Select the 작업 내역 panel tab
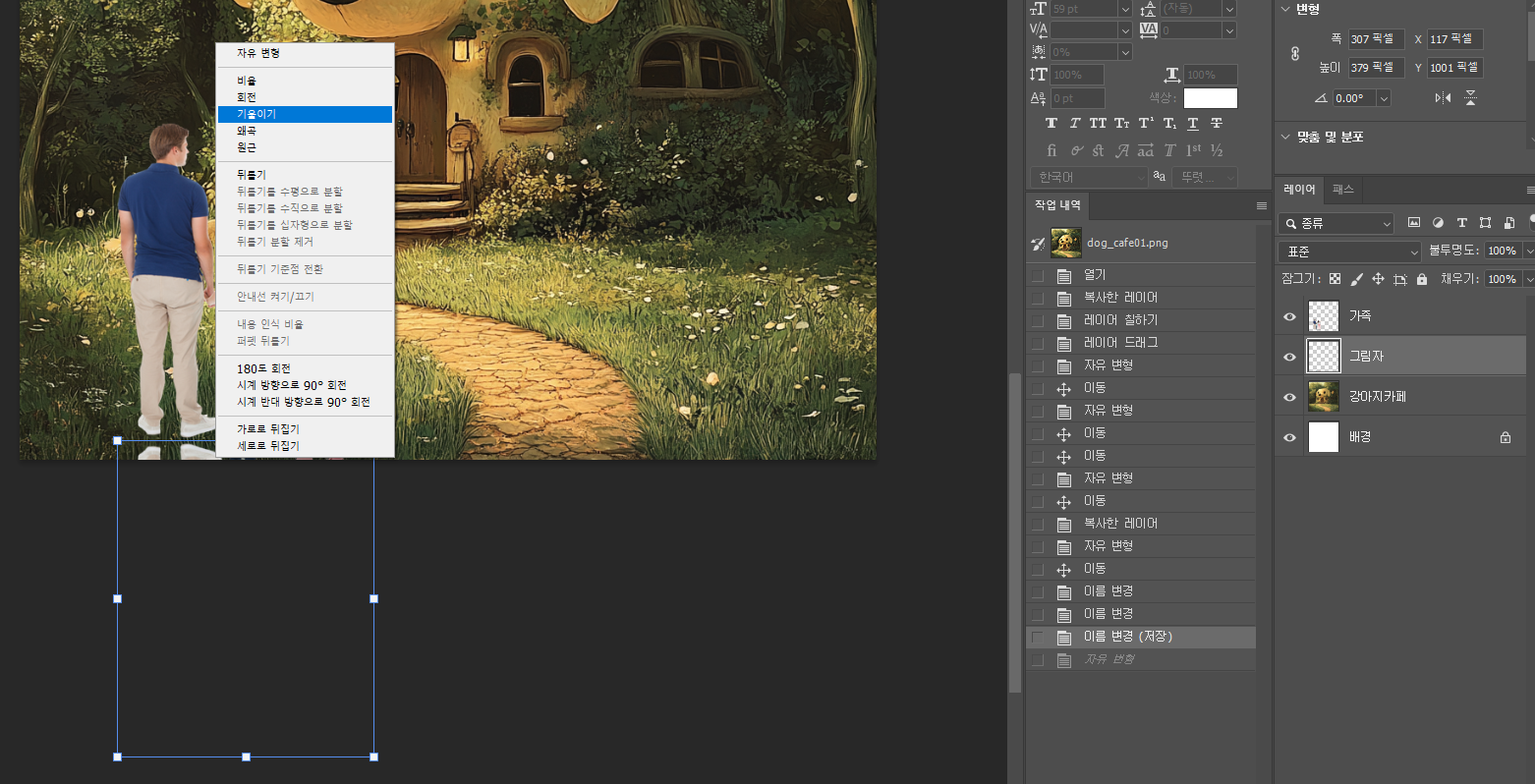 (1057, 205)
